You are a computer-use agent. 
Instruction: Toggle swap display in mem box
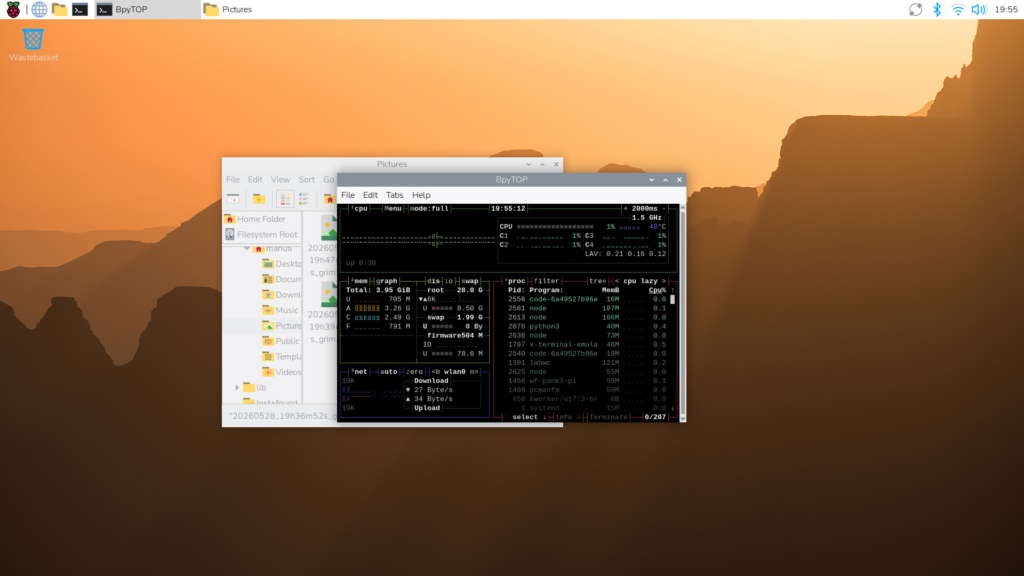coord(470,281)
